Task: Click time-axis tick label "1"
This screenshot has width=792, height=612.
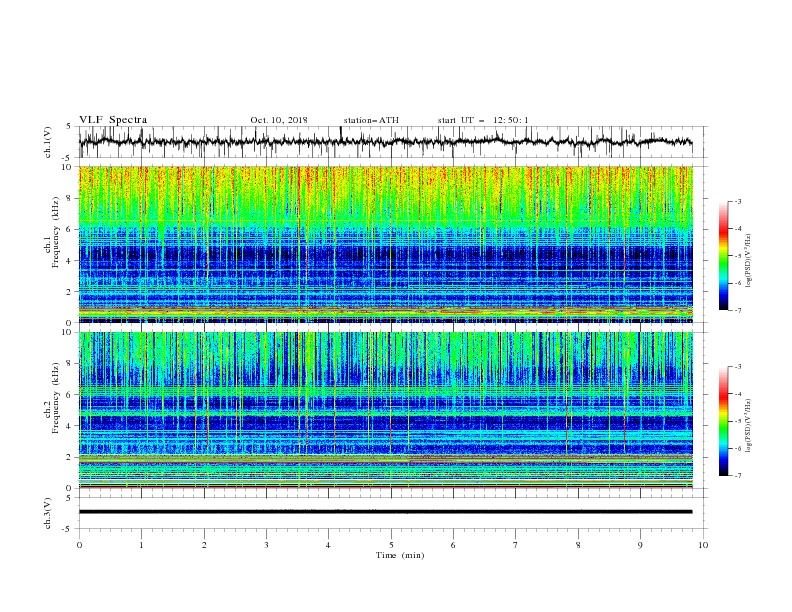Action: pyautogui.click(x=141, y=545)
